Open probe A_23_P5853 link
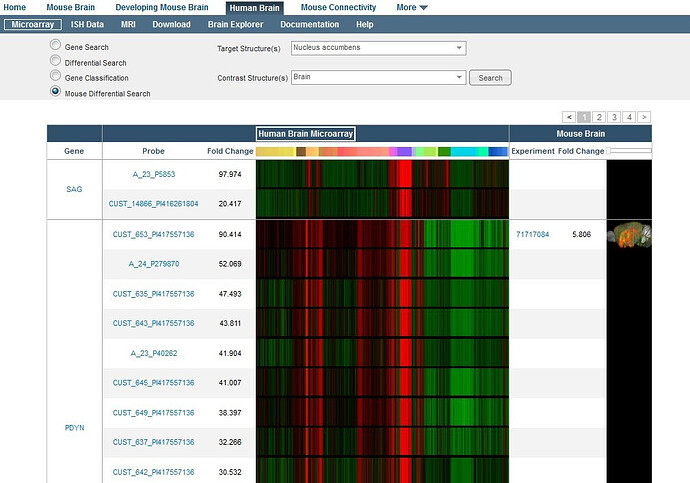Screen dimensions: 690x483 (154, 174)
